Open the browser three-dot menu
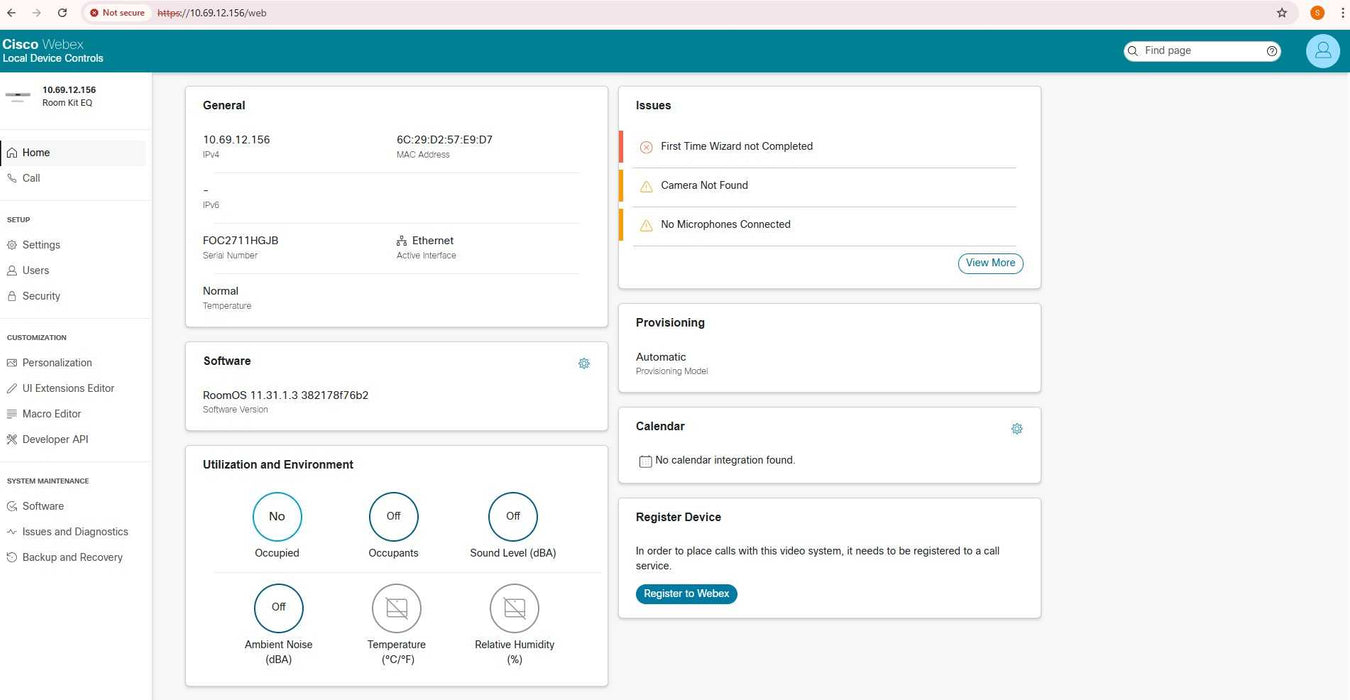 (x=1344, y=13)
